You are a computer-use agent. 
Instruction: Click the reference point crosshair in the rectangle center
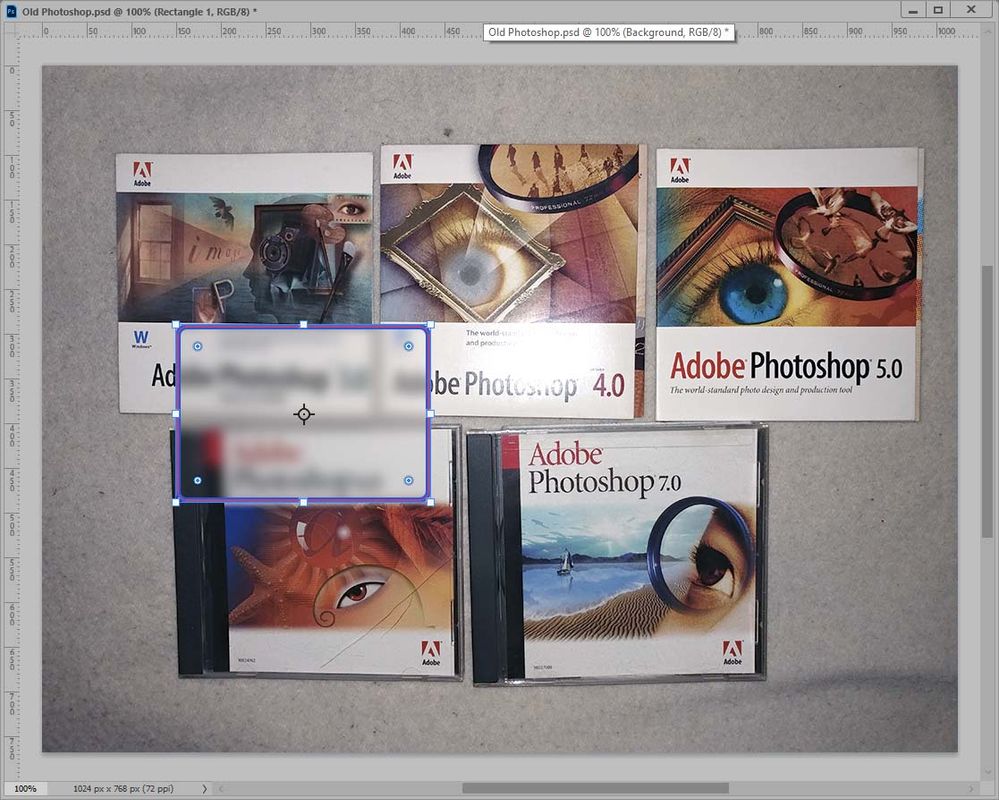[x=304, y=414]
